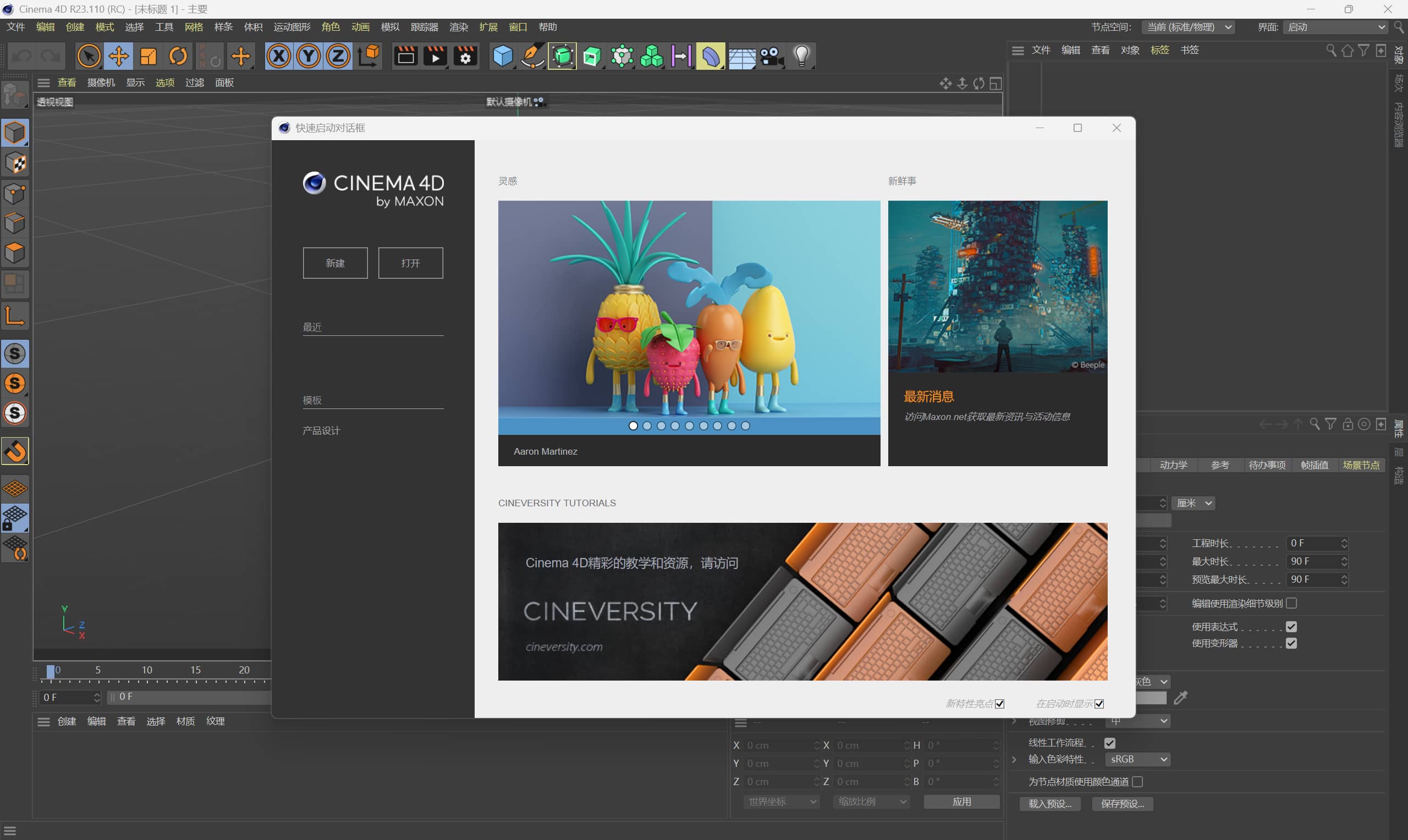The width and height of the screenshot is (1408, 840).
Task: Open the 缩放比例 dropdown
Action: [871, 802]
